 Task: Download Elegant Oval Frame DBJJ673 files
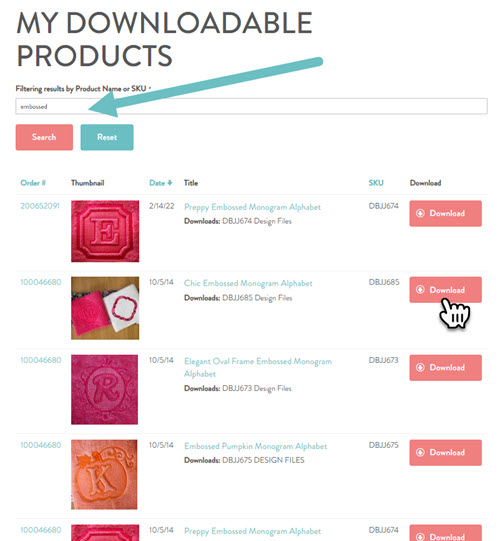point(445,367)
